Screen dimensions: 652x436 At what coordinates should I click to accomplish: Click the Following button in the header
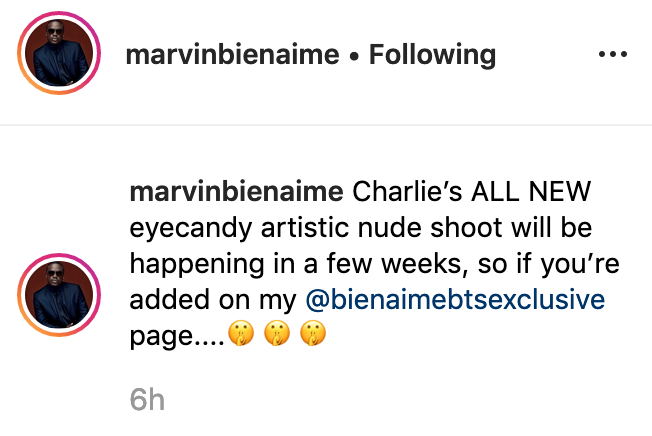click(x=432, y=55)
